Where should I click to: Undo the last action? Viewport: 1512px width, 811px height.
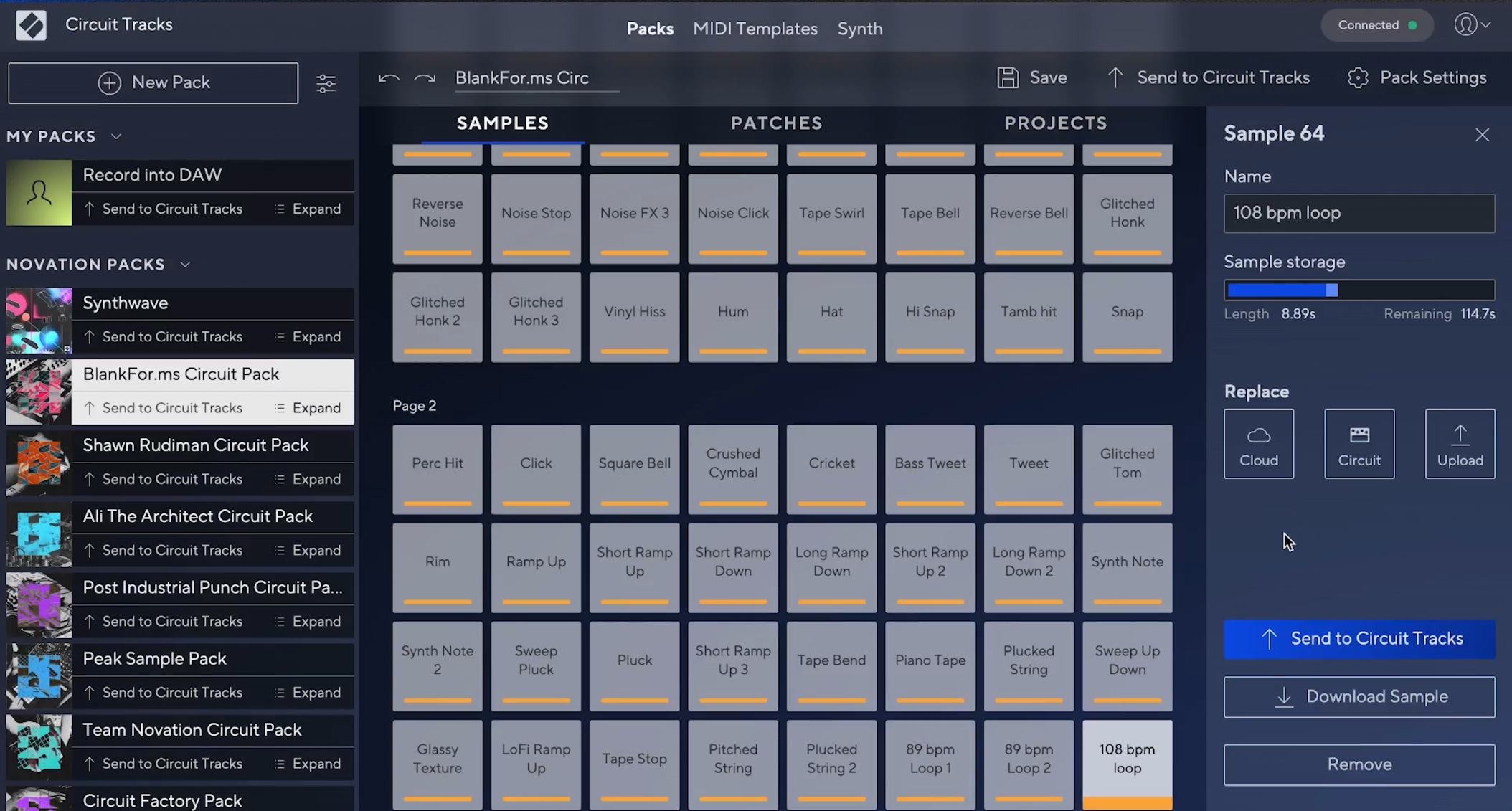point(389,78)
